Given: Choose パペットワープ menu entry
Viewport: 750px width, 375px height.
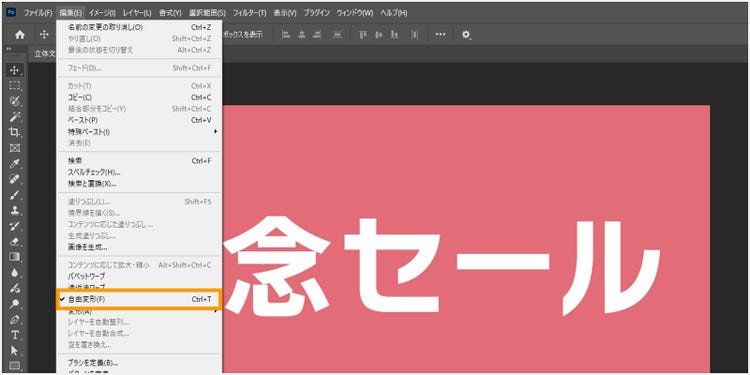Looking at the screenshot, I should point(139,276).
